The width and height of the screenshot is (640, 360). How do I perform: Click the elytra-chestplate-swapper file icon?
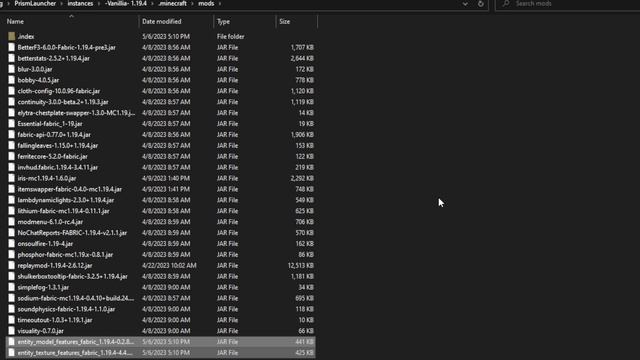coord(11,113)
